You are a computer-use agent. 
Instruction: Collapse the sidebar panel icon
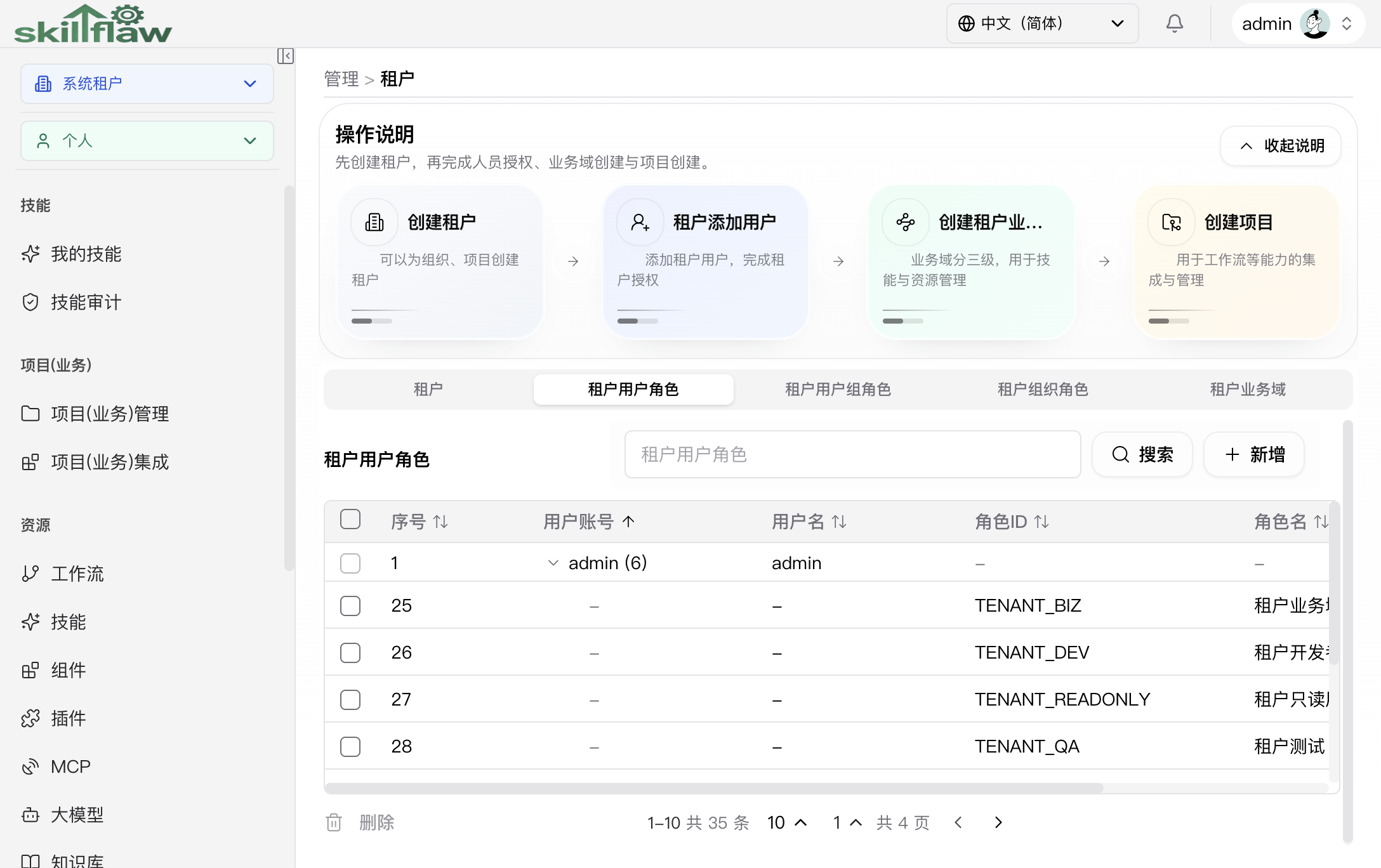tap(286, 56)
